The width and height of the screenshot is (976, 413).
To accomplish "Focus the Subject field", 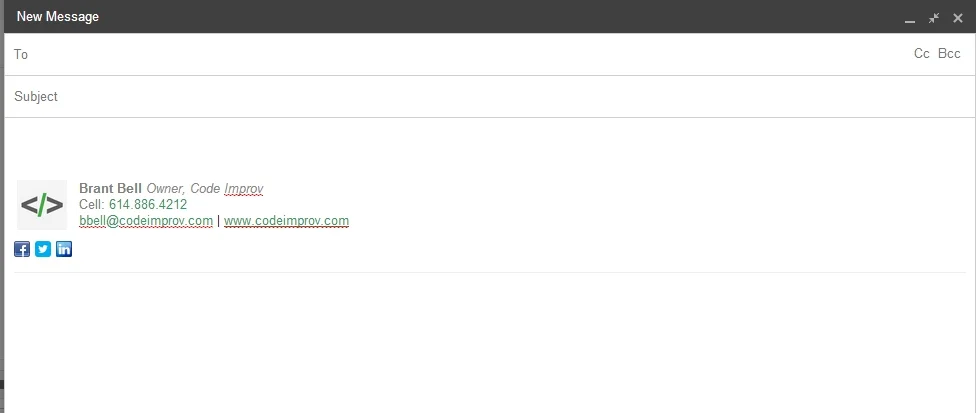I will [489, 96].
